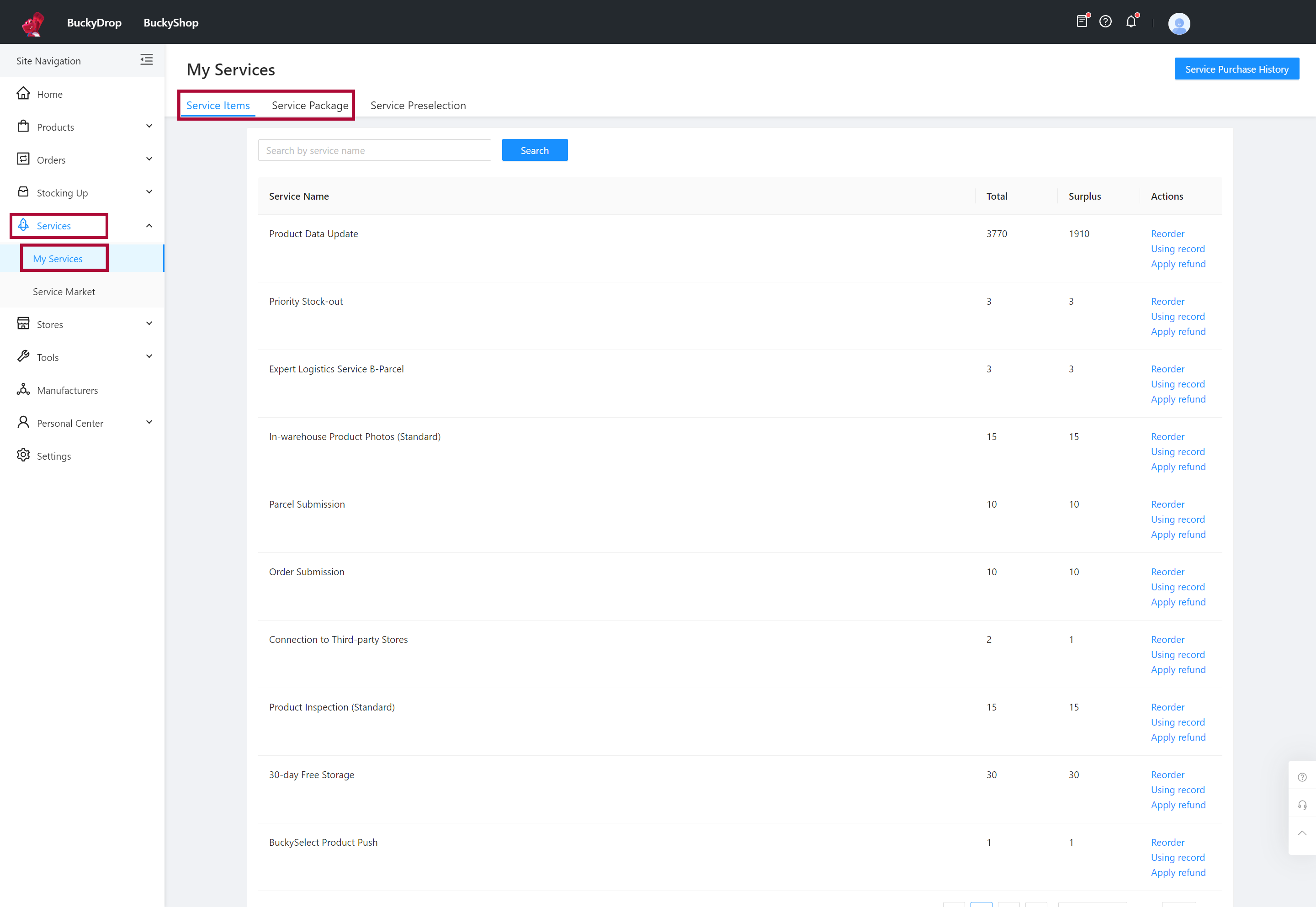This screenshot has width=1316, height=907.
Task: Click Search button for service name
Action: click(535, 150)
